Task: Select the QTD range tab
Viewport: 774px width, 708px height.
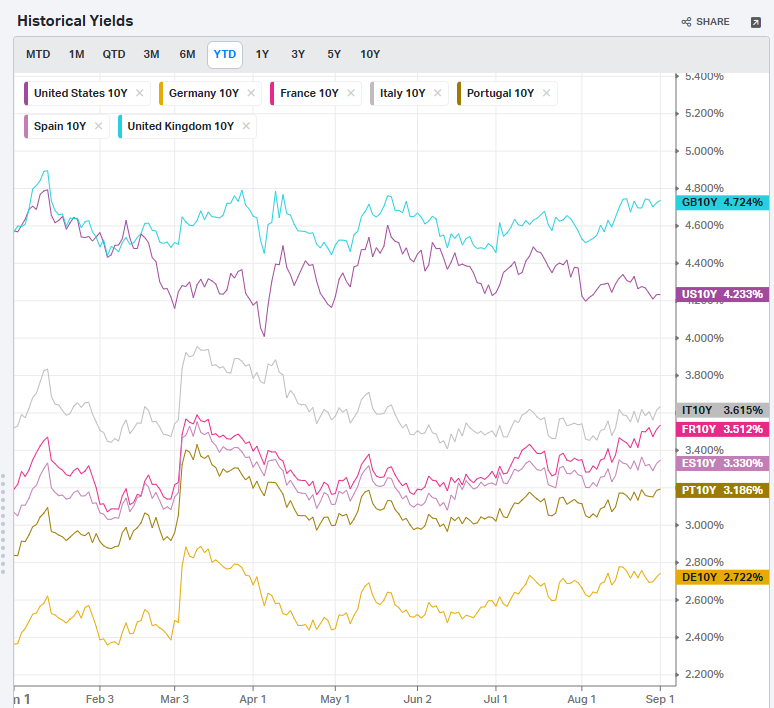Action: click(114, 54)
